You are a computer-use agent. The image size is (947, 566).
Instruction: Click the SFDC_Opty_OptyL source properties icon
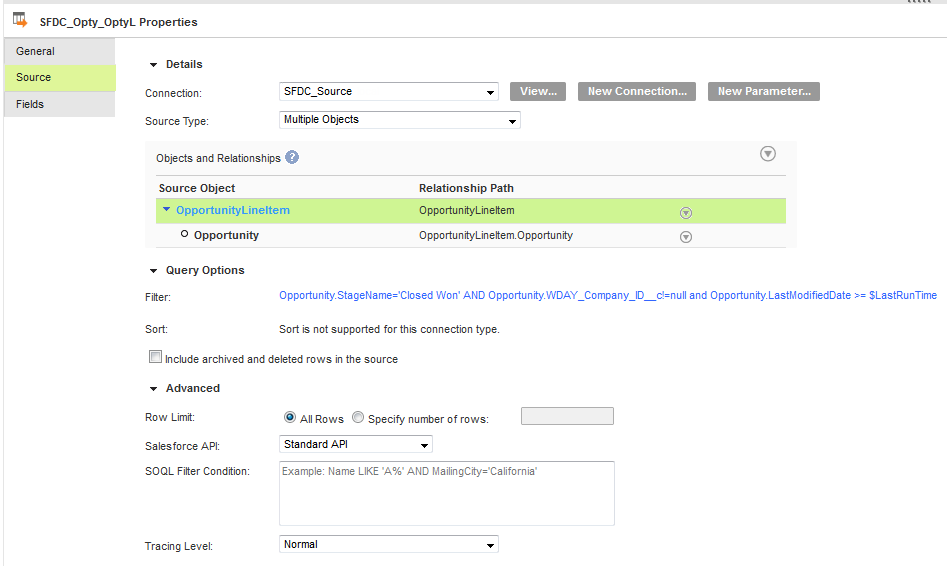click(x=20, y=20)
